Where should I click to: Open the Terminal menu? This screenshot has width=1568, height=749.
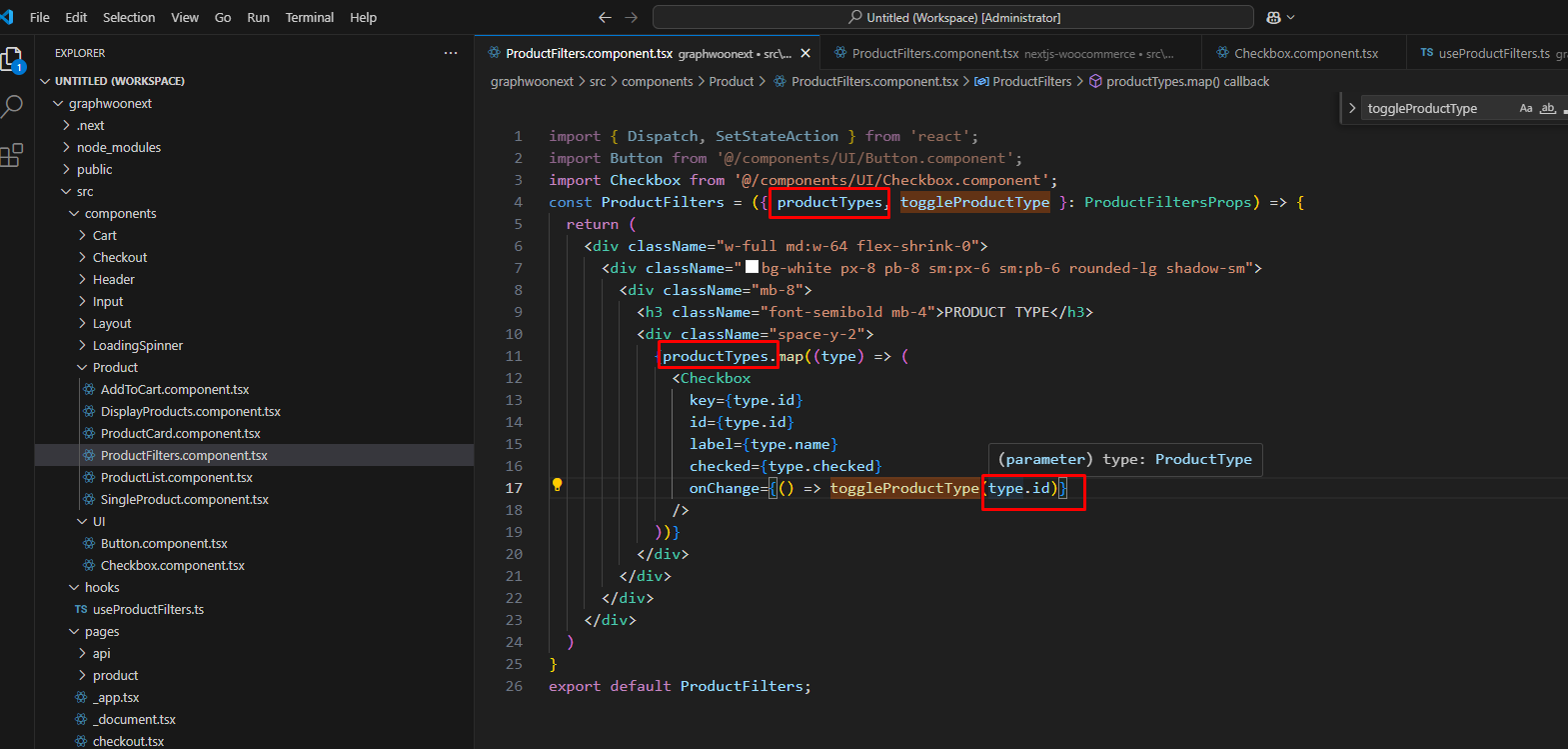[x=309, y=17]
